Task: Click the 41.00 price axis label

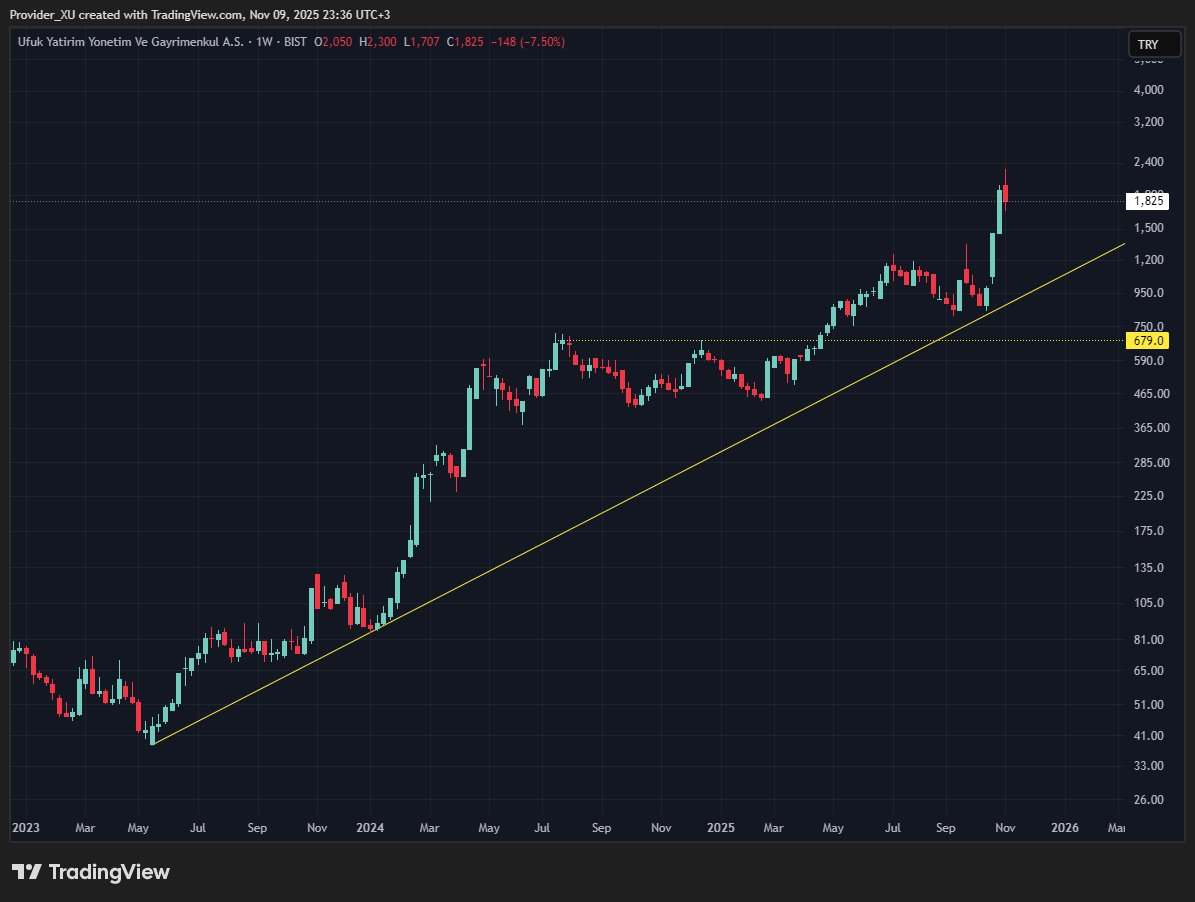Action: [1149, 736]
